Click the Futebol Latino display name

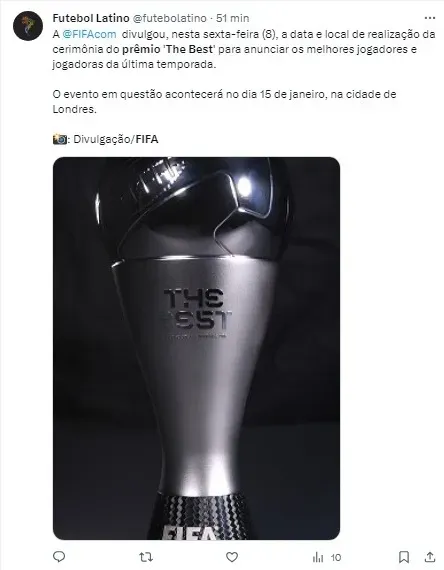pyautogui.click(x=91, y=18)
